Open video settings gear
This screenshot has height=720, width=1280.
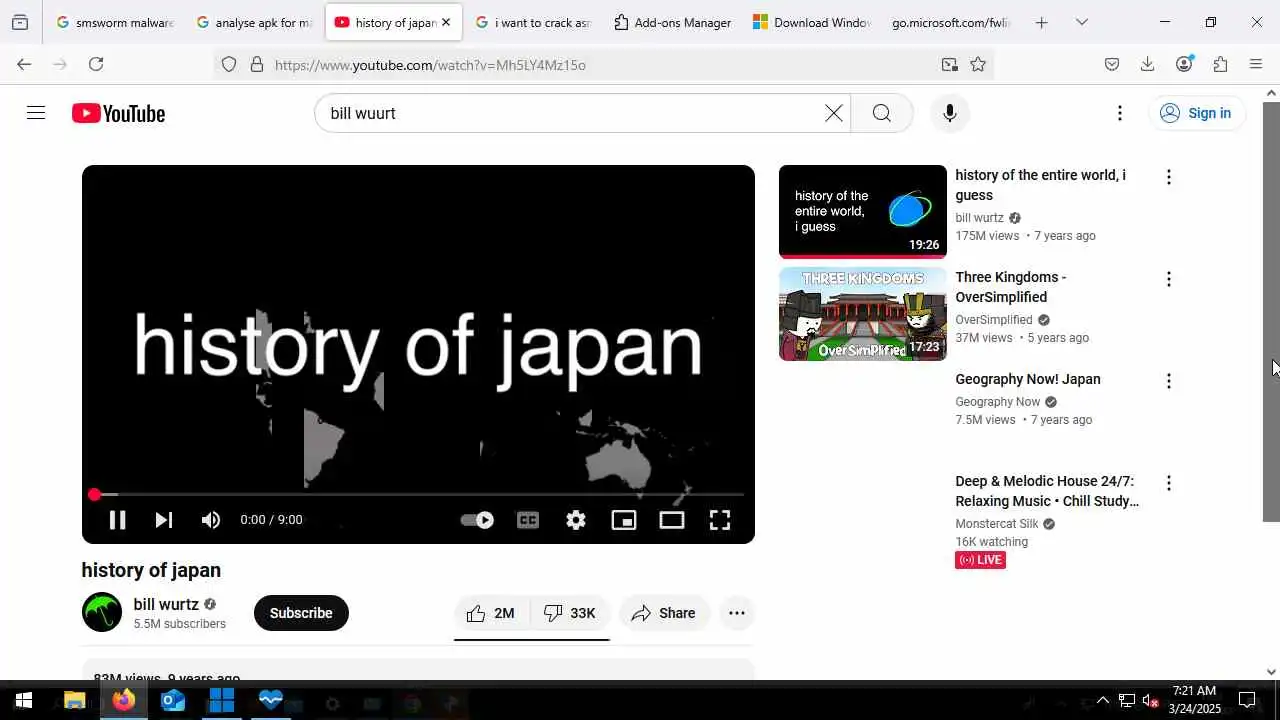576,520
